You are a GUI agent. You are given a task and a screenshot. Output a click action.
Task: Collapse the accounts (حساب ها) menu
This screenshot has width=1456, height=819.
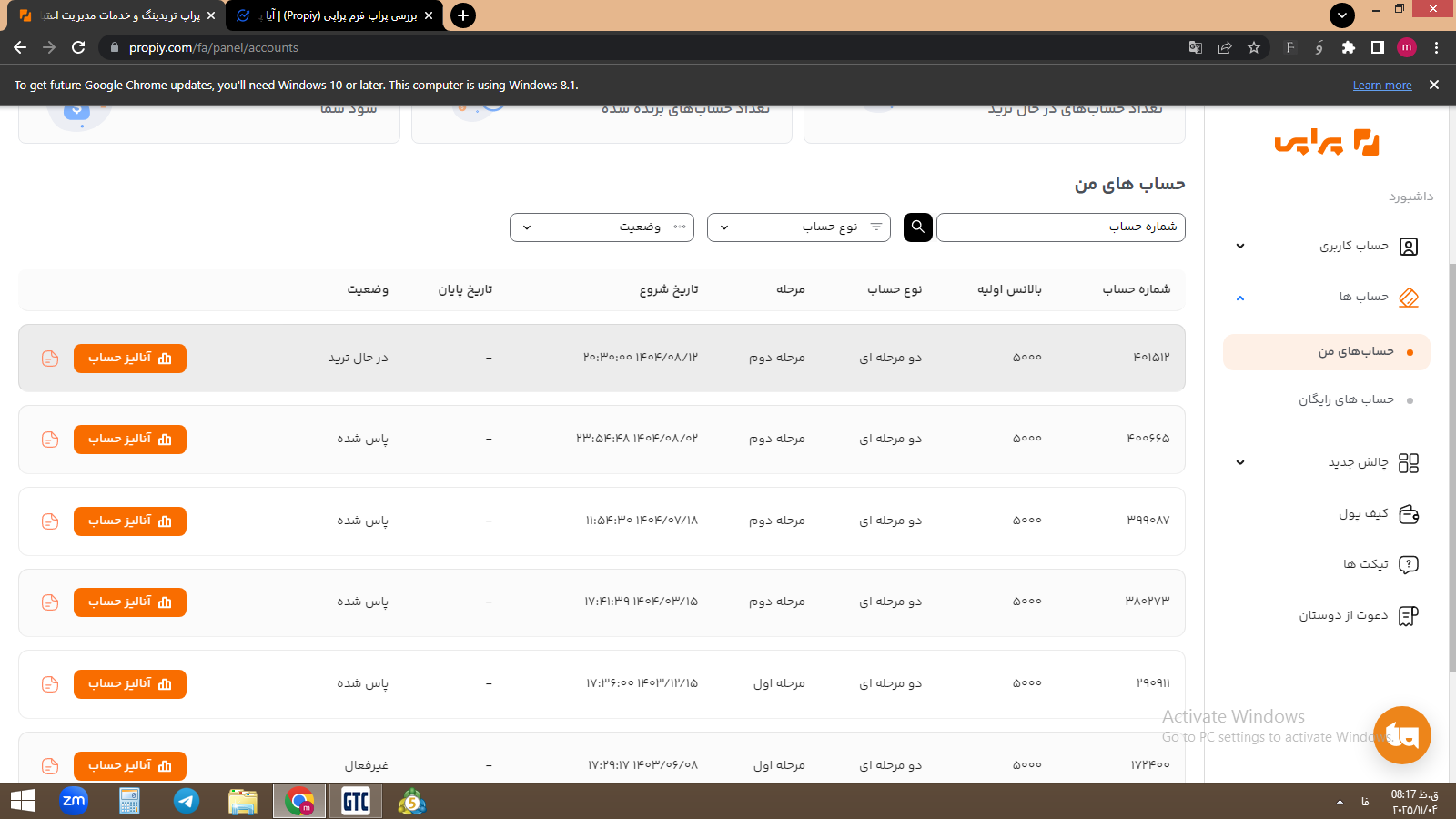[1239, 298]
